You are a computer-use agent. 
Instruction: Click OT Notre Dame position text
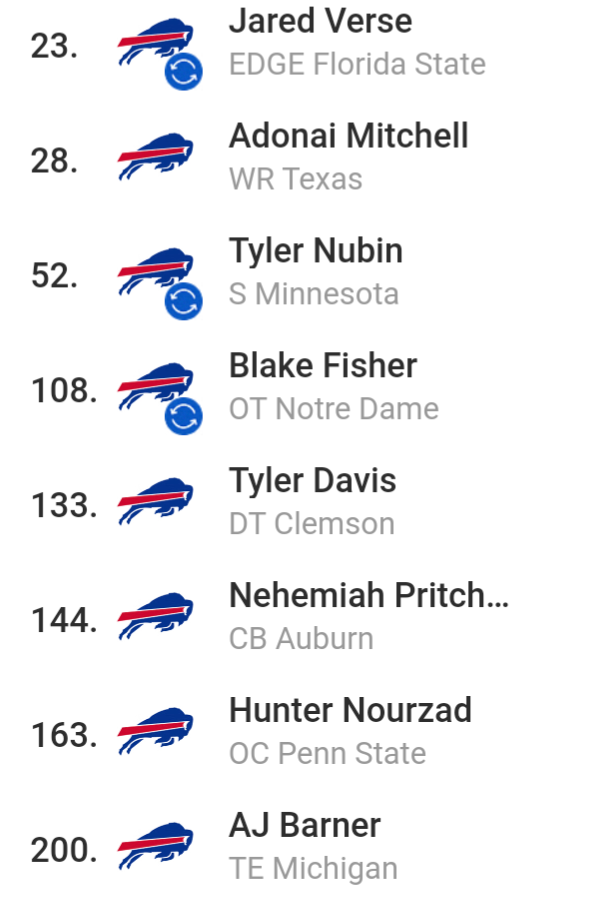click(x=334, y=409)
